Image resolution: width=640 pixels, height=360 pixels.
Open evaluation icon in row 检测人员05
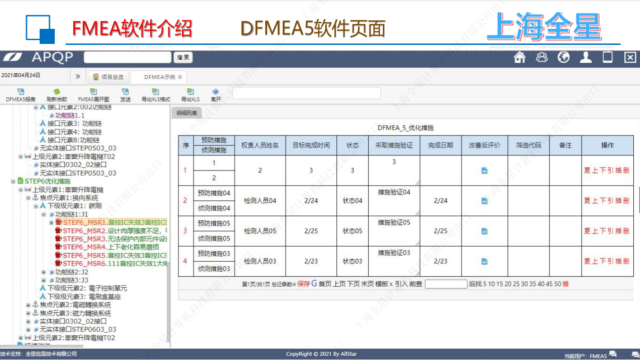click(x=484, y=231)
